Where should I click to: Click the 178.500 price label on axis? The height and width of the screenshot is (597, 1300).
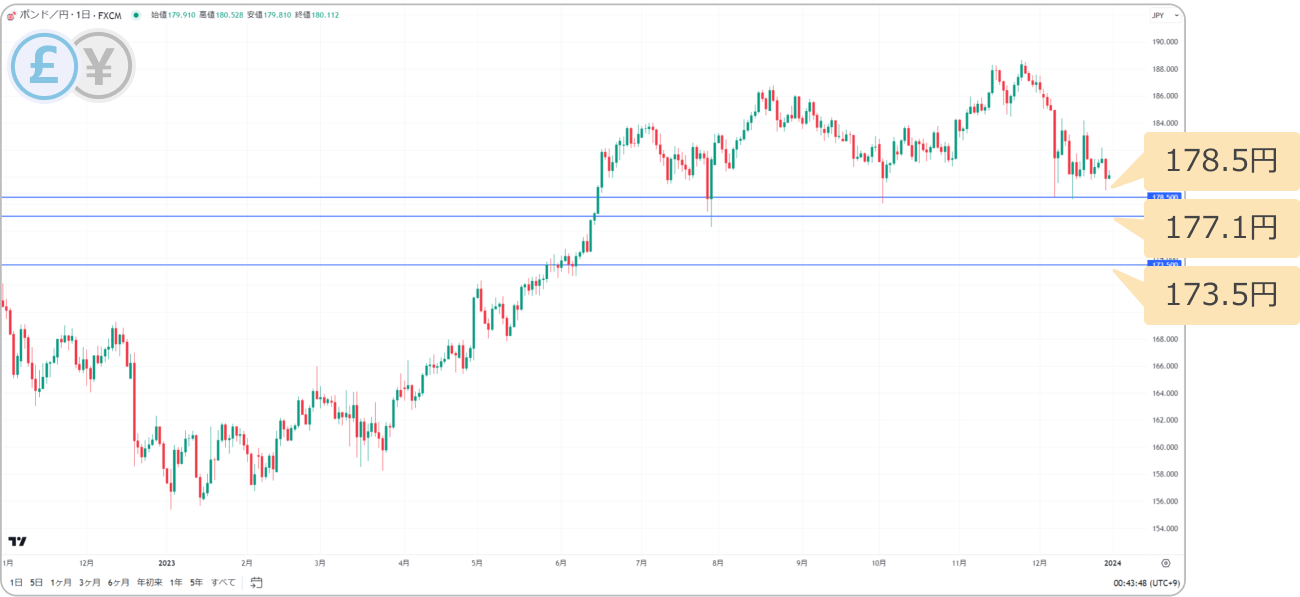click(1165, 197)
